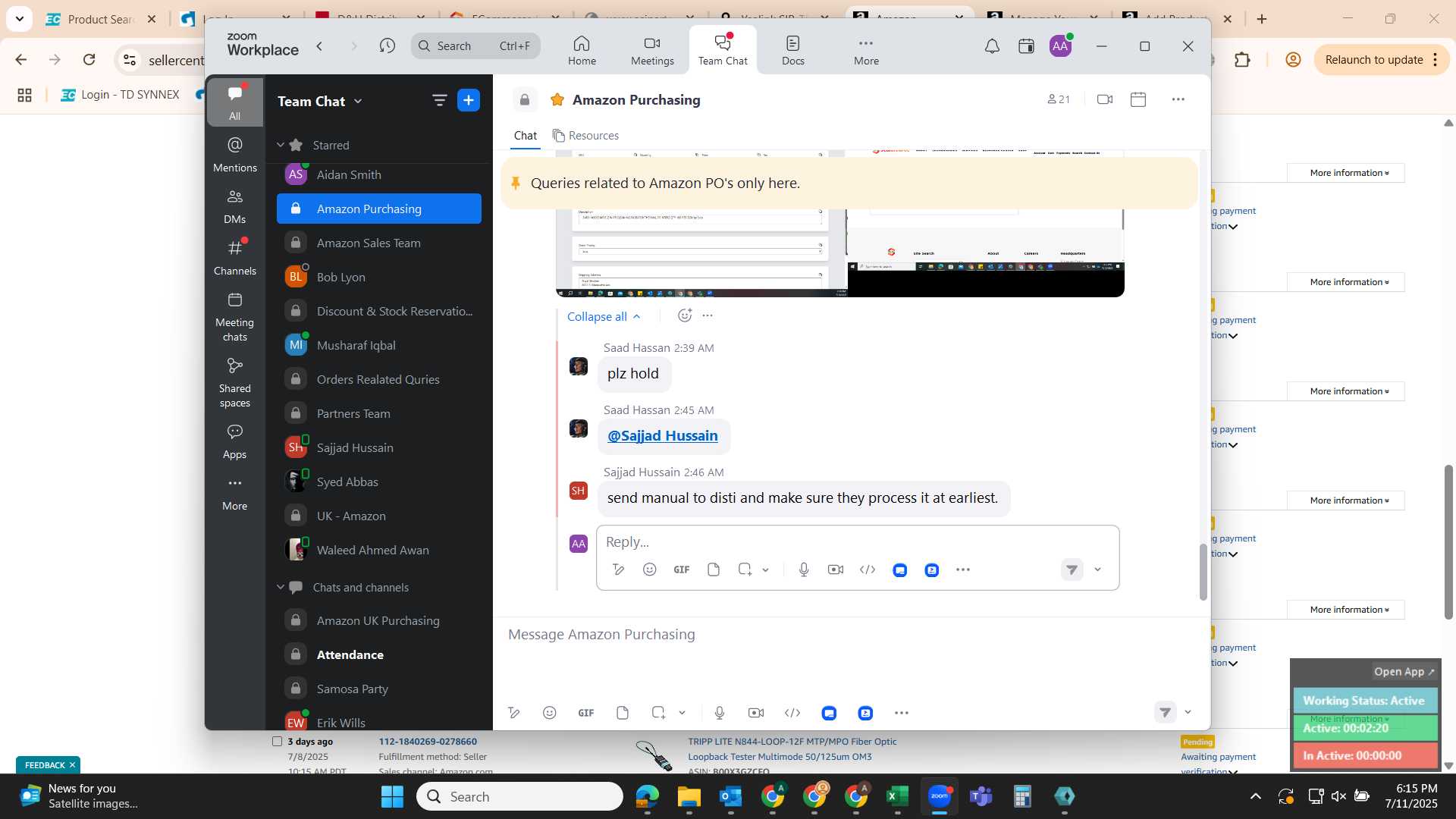Insert code snippet in reply toolbar
Viewport: 1456px width, 819px height.
point(868,570)
